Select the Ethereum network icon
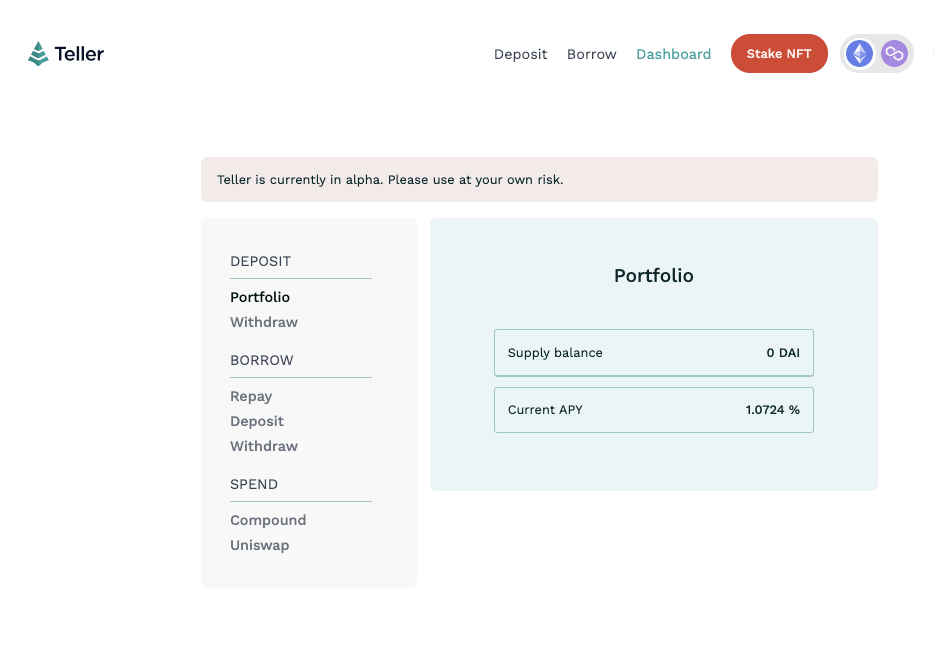Screen dimensions: 934x645 (x=859, y=54)
